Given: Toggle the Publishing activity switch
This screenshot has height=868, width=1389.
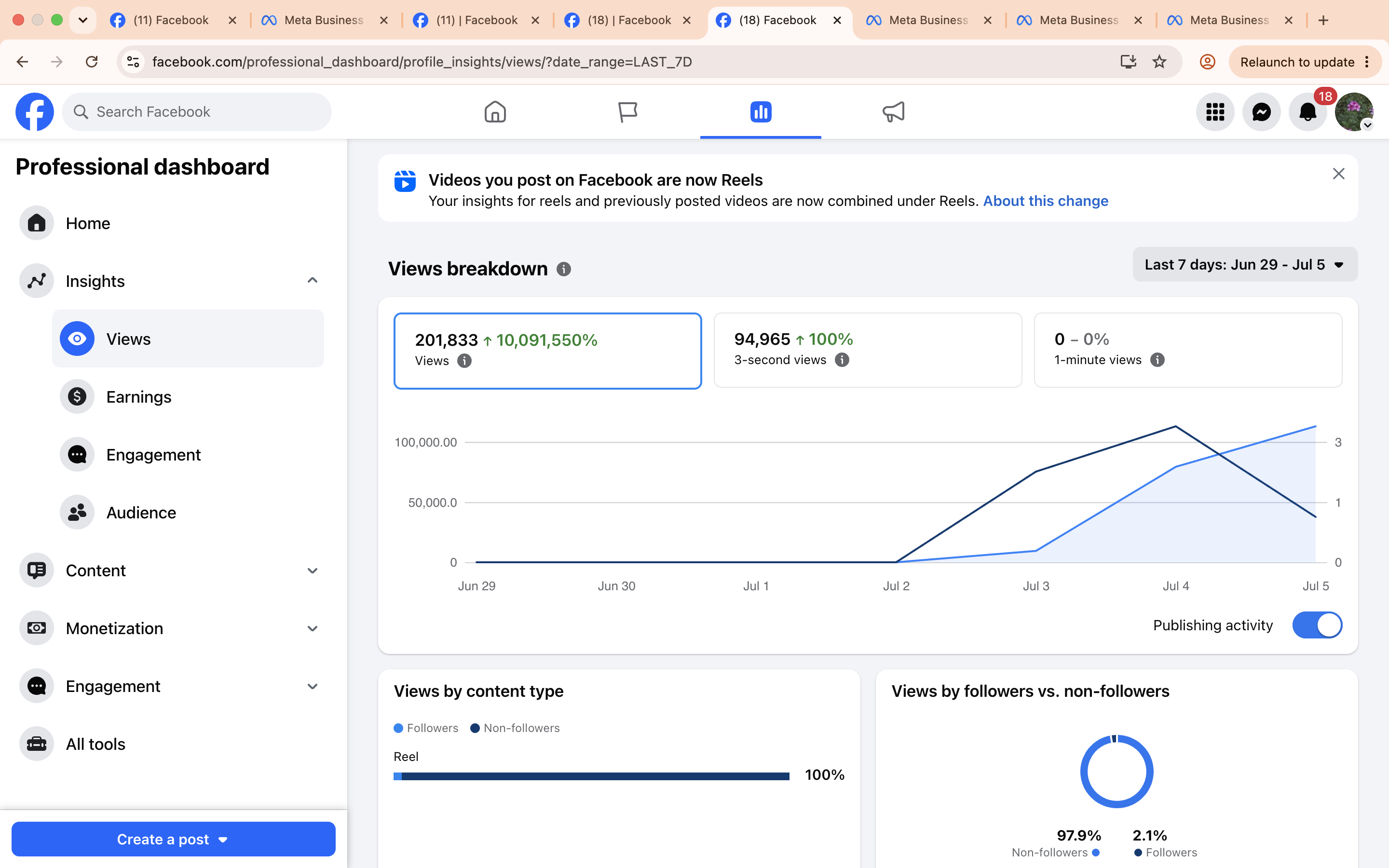Looking at the screenshot, I should tap(1317, 625).
